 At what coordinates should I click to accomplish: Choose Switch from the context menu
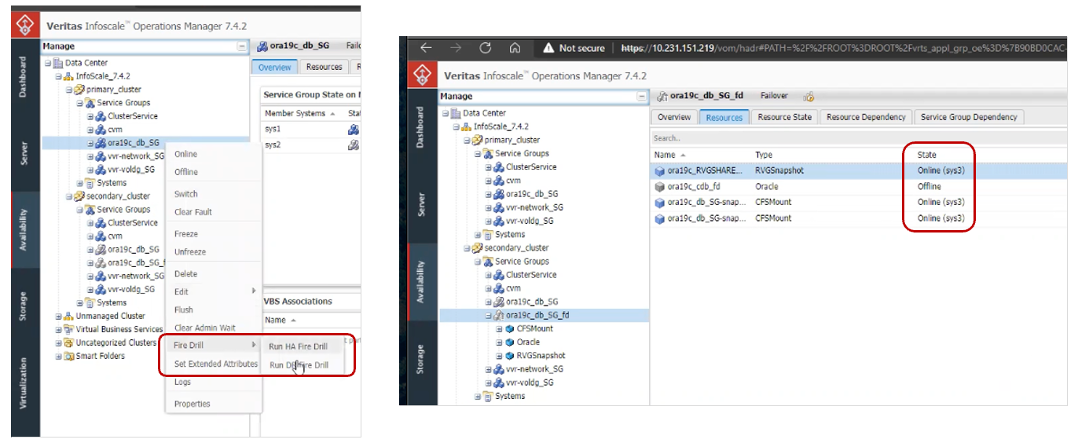click(x=186, y=194)
